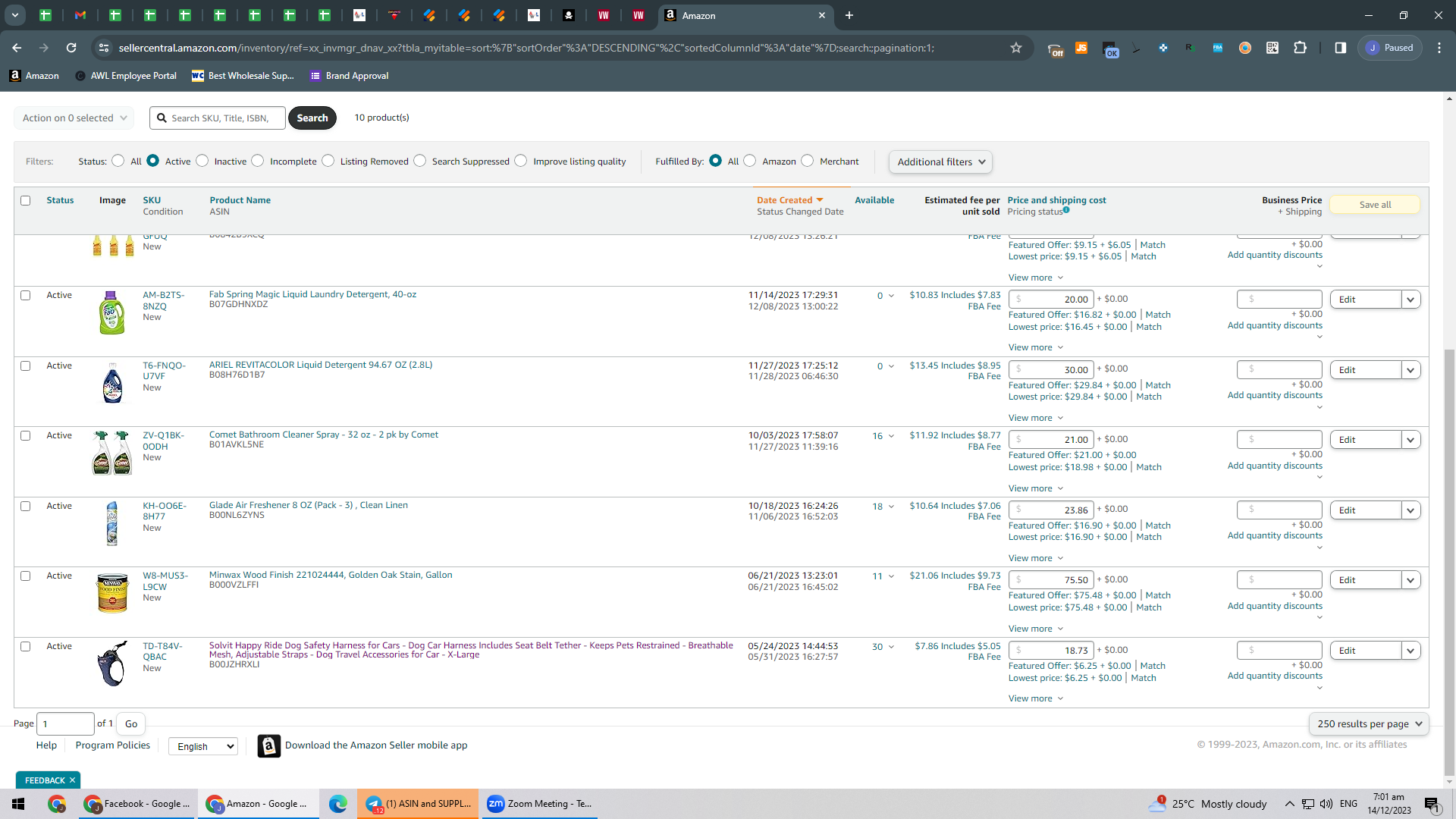
Task: Go back to the previous page
Action: coord(17,48)
